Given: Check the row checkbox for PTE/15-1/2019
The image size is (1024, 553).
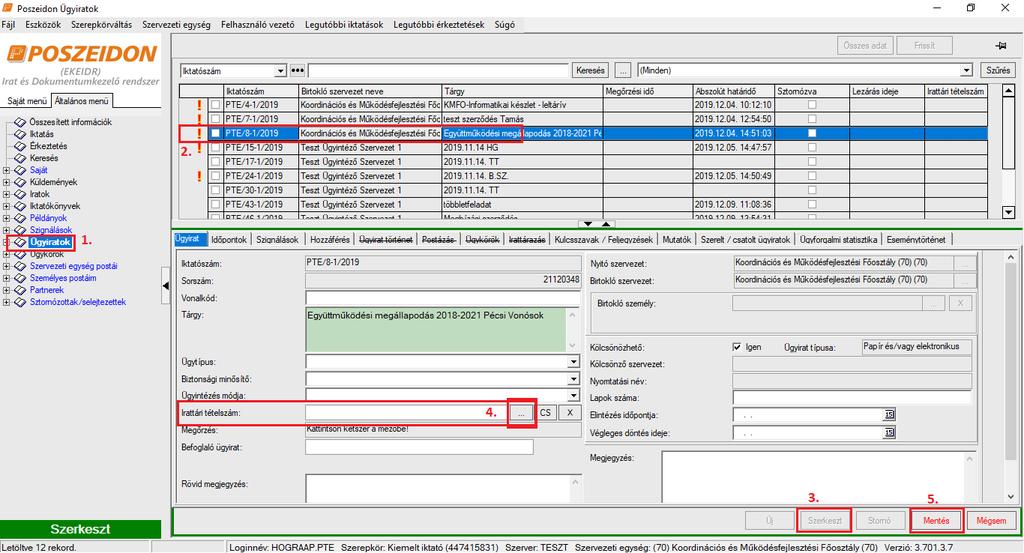Looking at the screenshot, I should pyautogui.click(x=216, y=148).
